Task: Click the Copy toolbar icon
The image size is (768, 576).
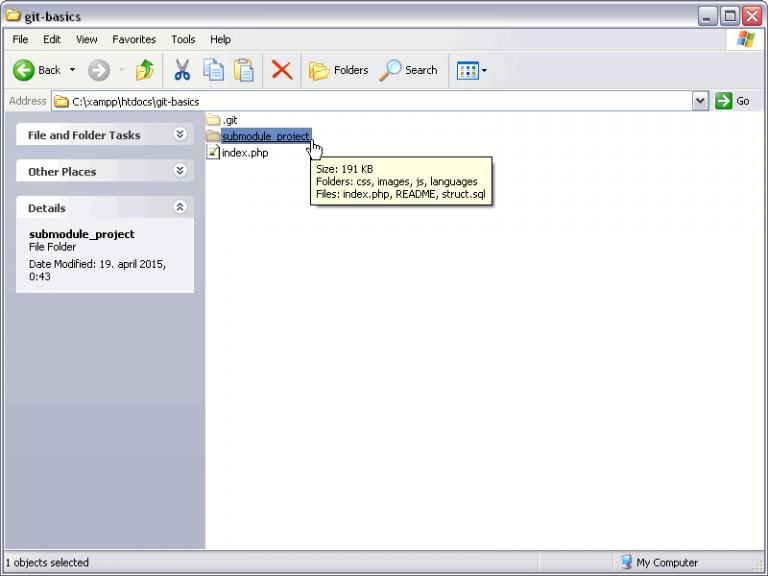Action: [x=213, y=70]
